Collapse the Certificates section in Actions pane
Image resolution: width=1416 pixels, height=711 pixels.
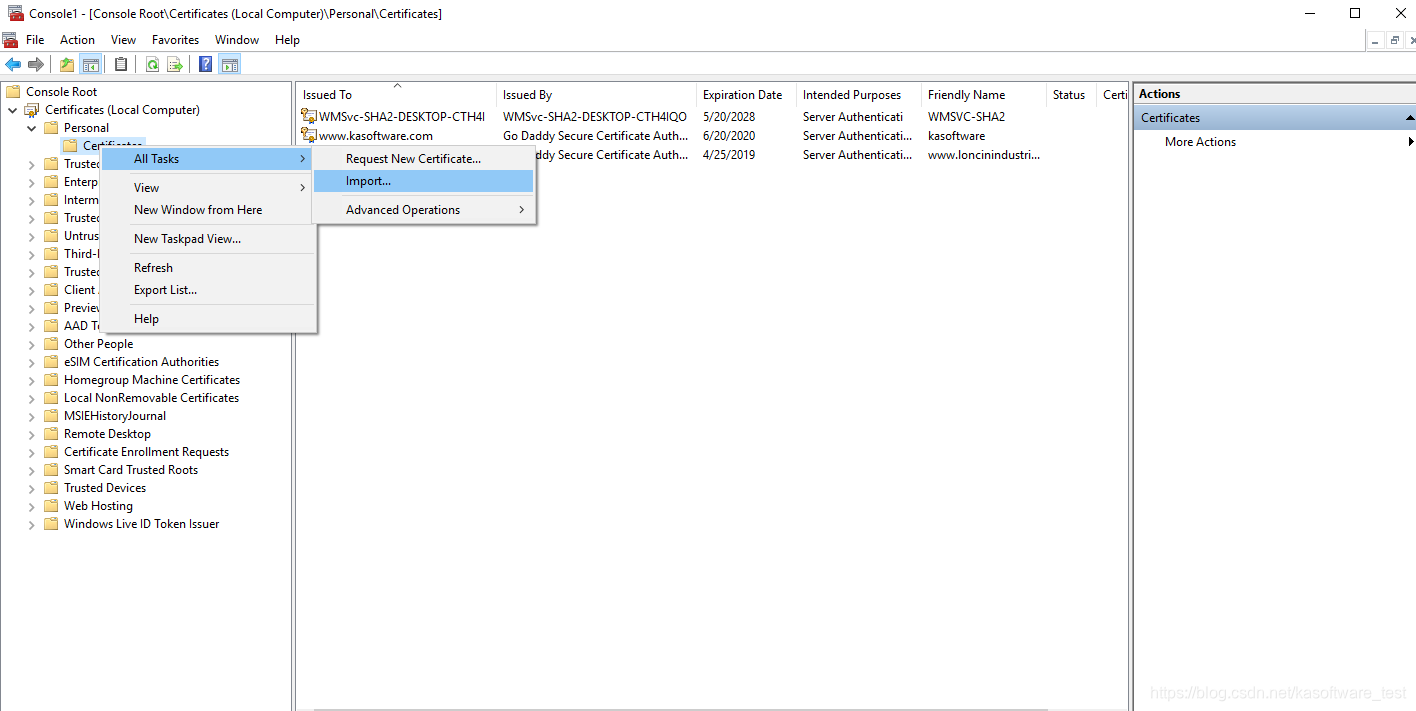1410,118
